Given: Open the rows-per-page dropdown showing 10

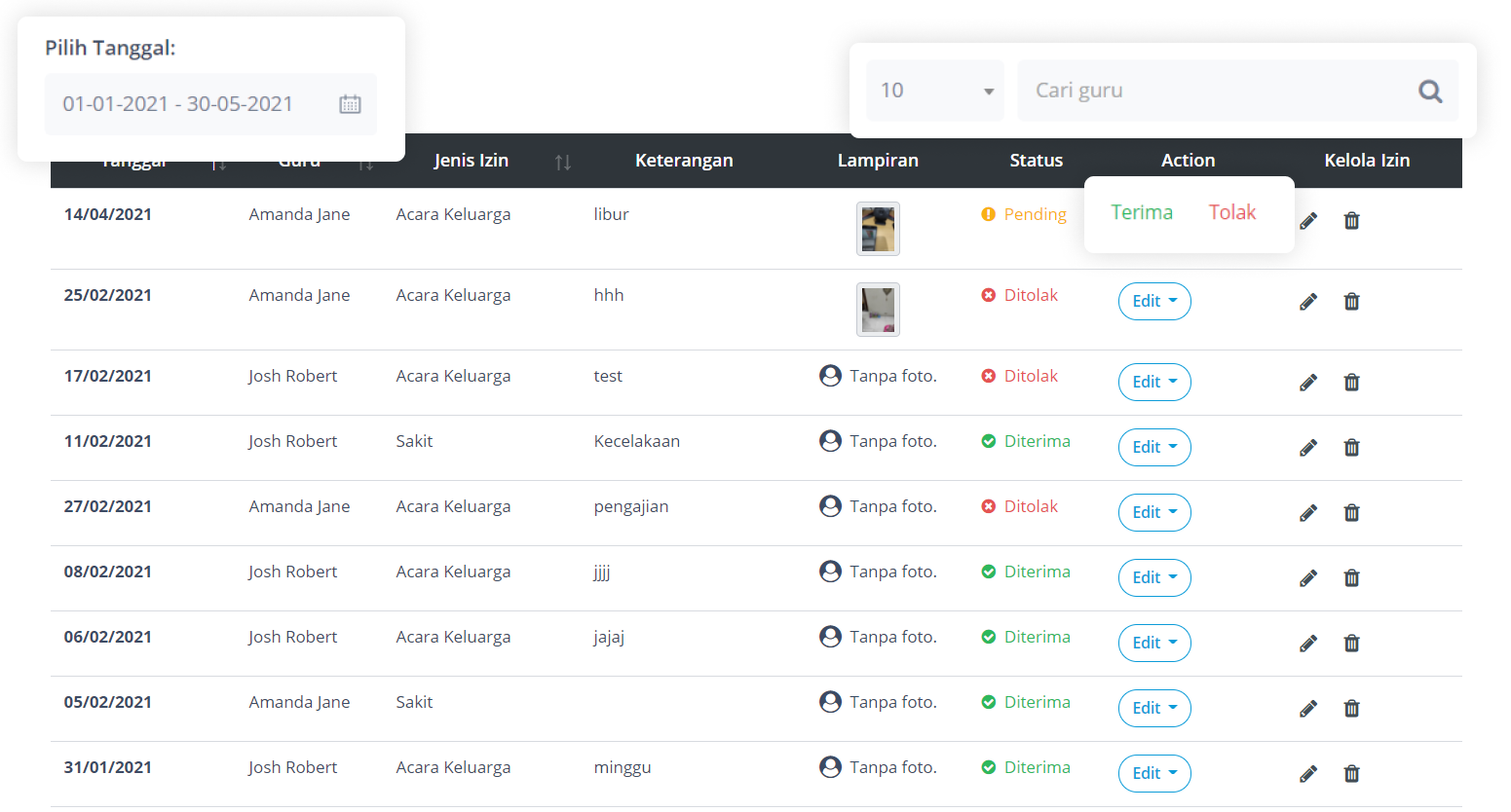Looking at the screenshot, I should tap(934, 92).
